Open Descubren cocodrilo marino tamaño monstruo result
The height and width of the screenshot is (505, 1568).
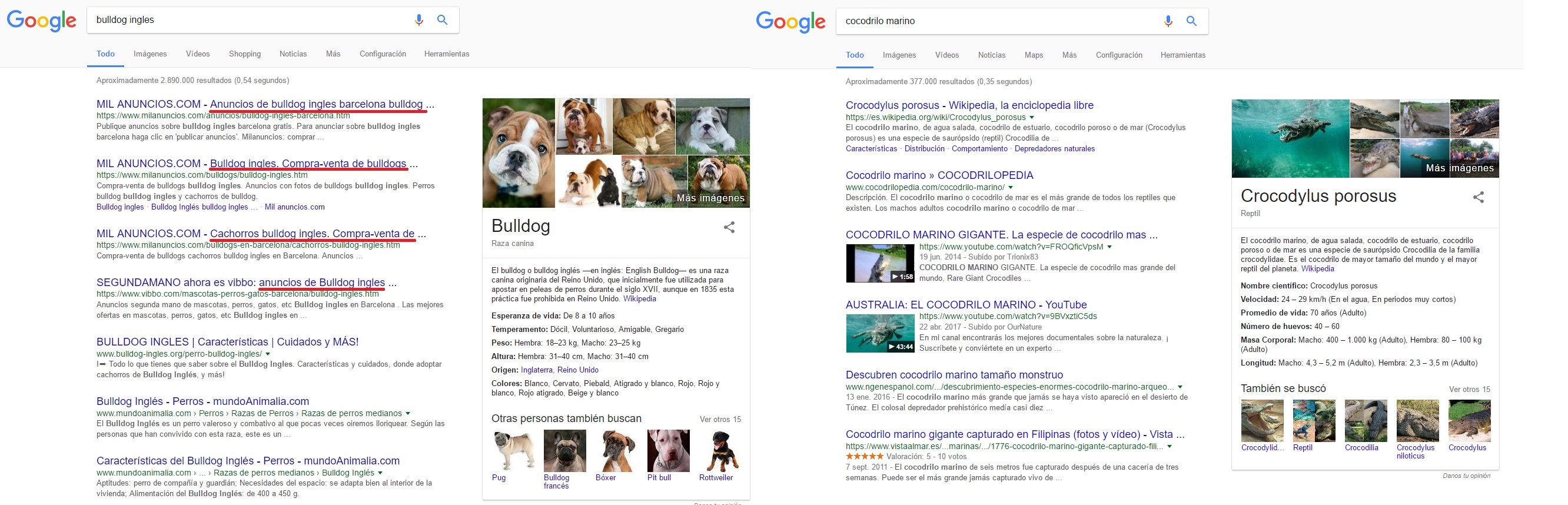click(955, 375)
